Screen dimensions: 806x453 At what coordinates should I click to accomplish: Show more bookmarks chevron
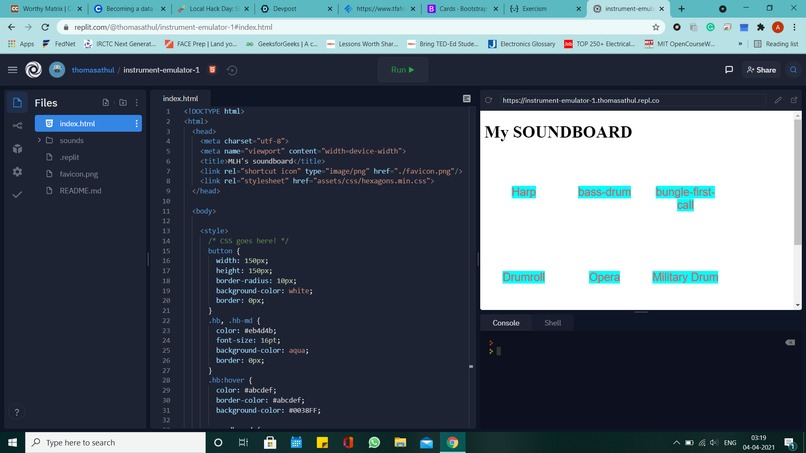click(x=740, y=44)
